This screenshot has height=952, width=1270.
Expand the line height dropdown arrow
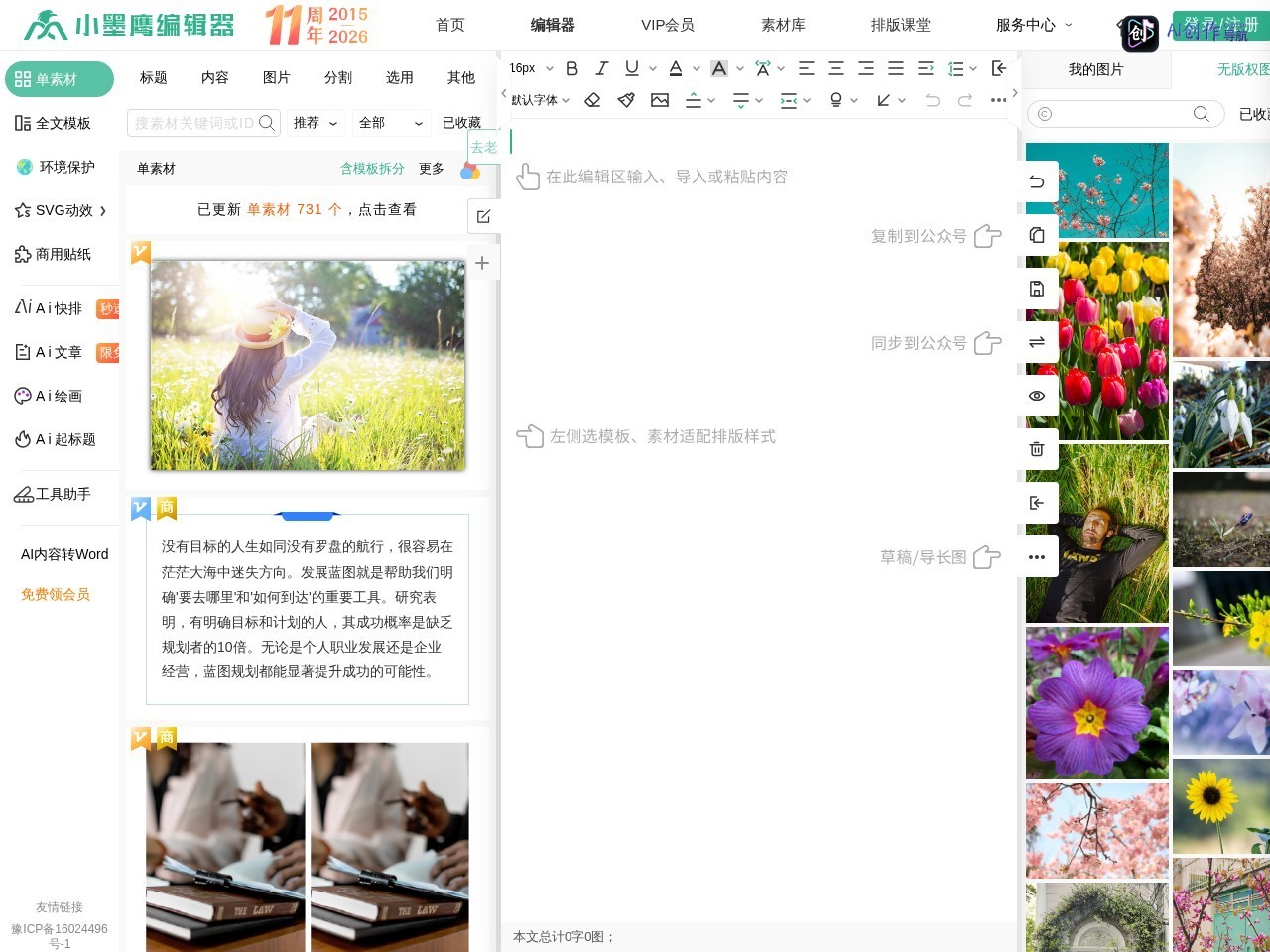point(973,69)
